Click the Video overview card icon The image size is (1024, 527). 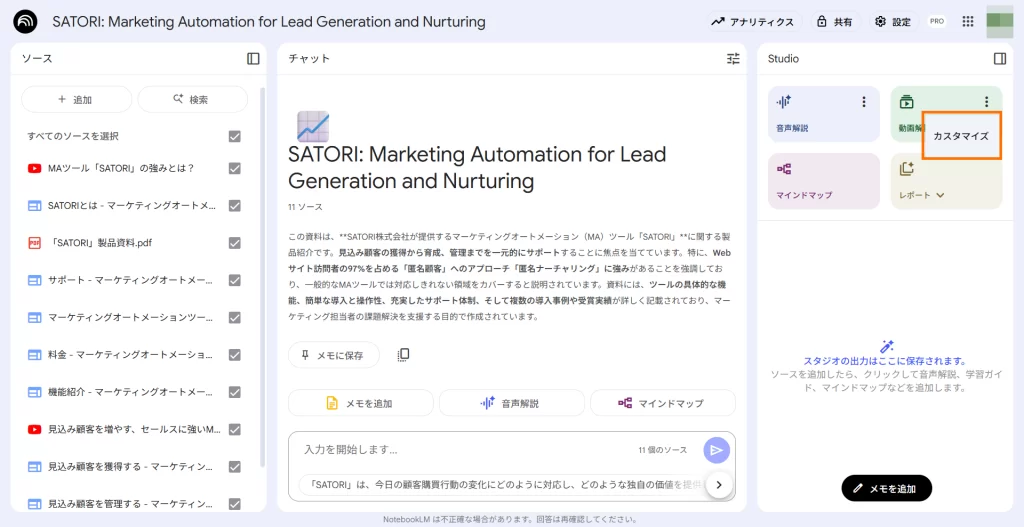906,102
